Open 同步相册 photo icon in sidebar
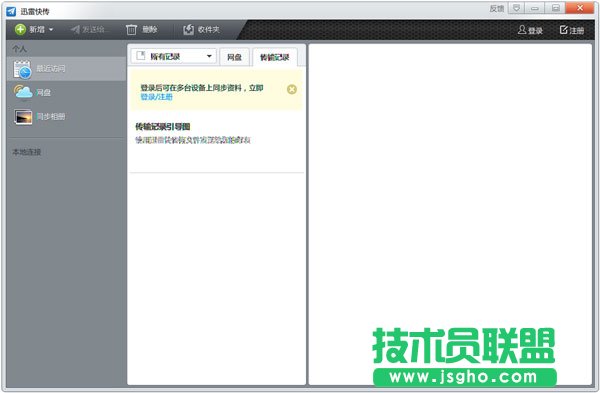This screenshot has height=393, width=600. tap(23, 117)
